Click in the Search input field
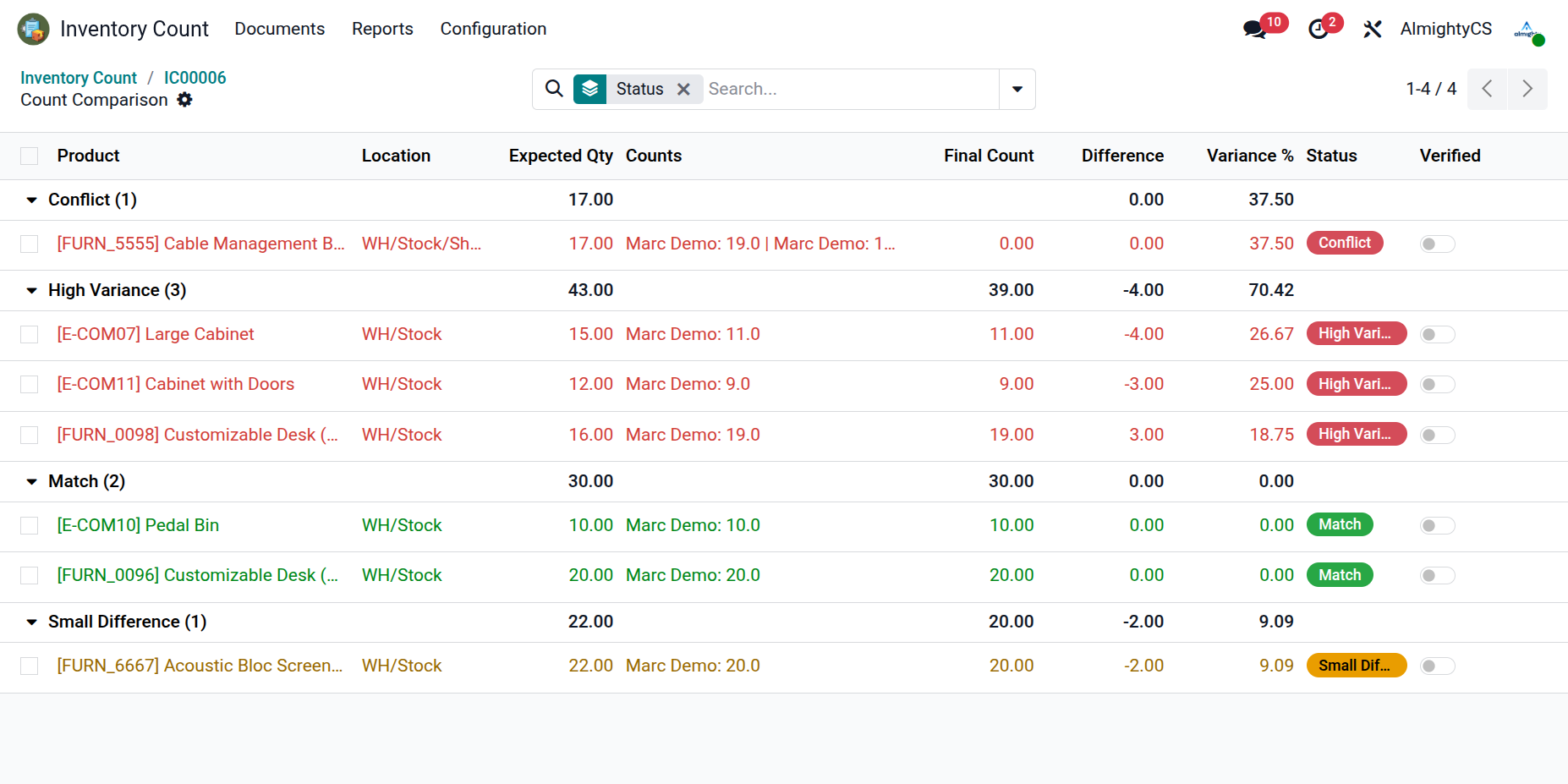 [850, 89]
